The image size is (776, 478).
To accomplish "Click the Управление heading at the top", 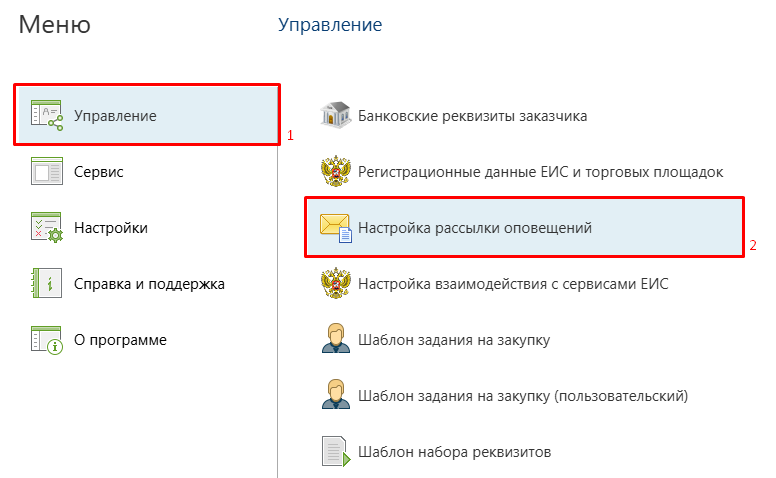I will coord(330,24).
